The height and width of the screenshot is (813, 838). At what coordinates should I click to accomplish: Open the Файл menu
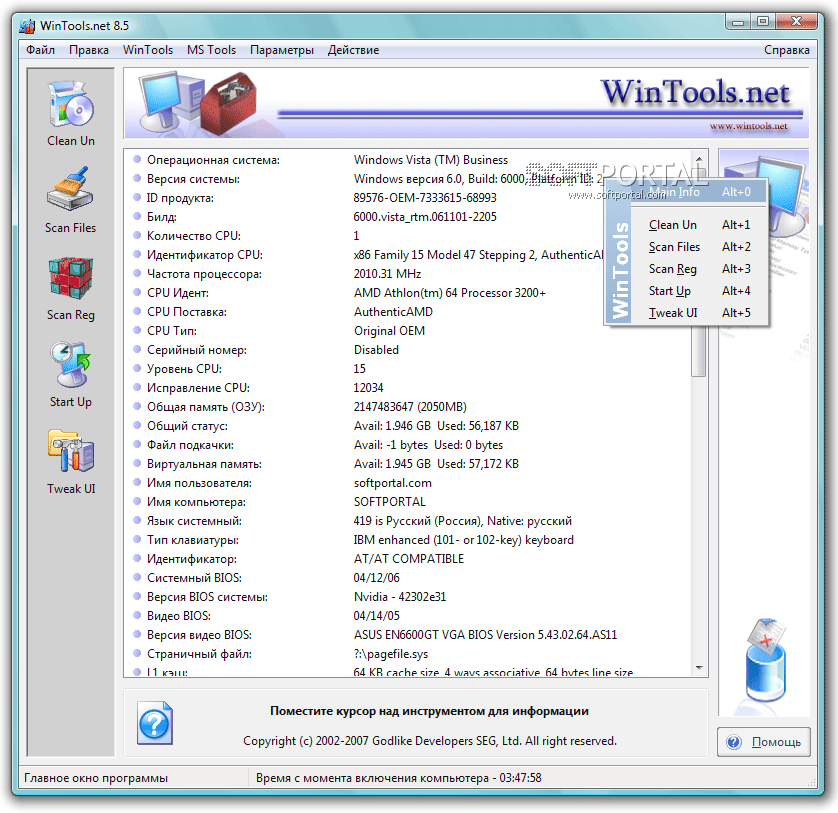coord(41,50)
